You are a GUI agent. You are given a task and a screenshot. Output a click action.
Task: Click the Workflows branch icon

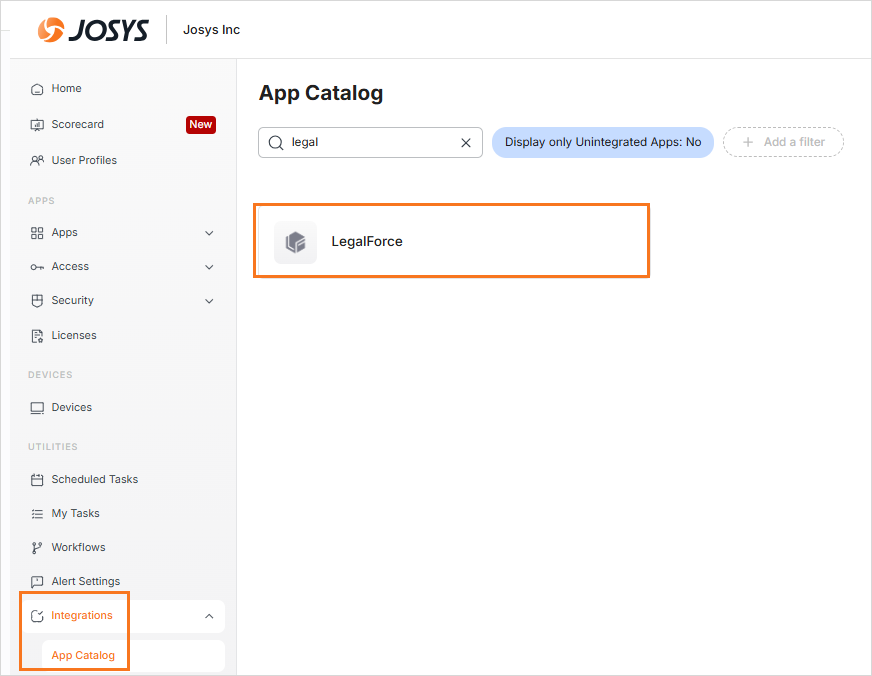coord(37,548)
